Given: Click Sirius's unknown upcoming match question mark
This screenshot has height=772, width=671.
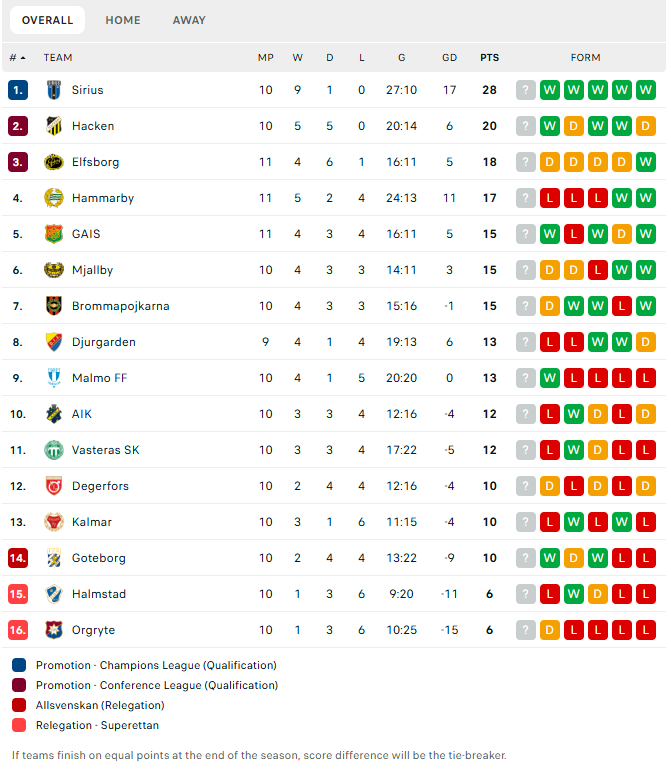Looking at the screenshot, I should click(x=526, y=90).
